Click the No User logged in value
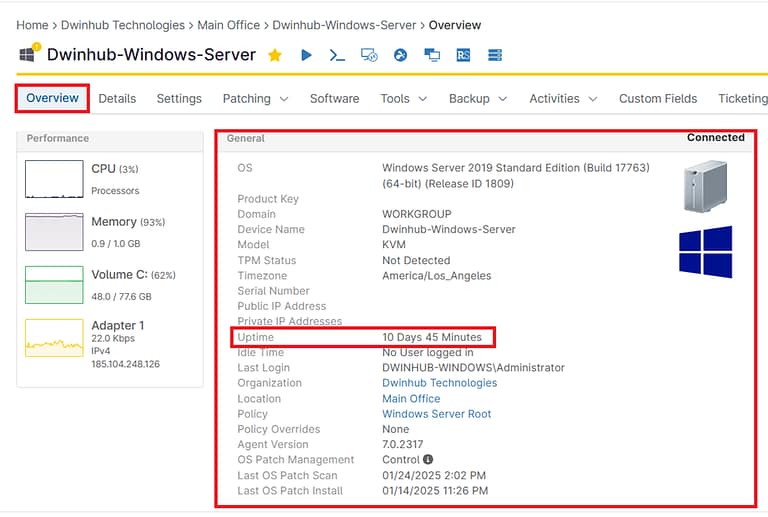Screen dimensions: 768x517 pyautogui.click(x=428, y=352)
